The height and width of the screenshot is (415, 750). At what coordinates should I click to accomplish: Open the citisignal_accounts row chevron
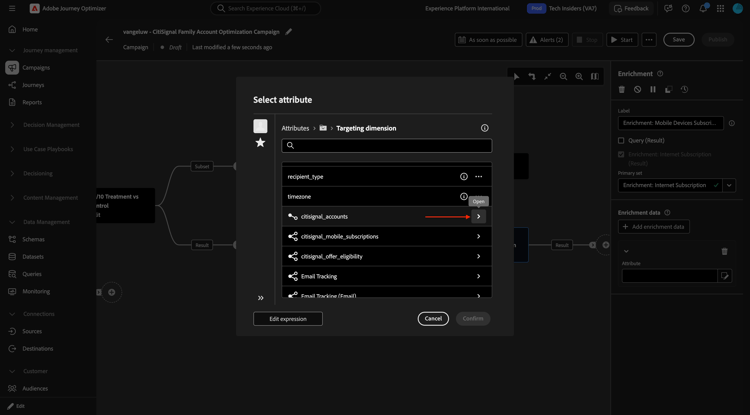478,217
